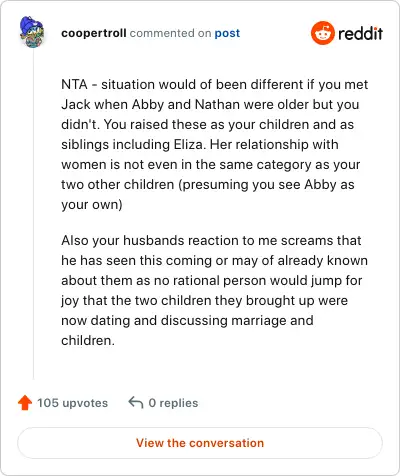Open the coopertroll username profile
This screenshot has width=400, height=476.
click(x=94, y=33)
